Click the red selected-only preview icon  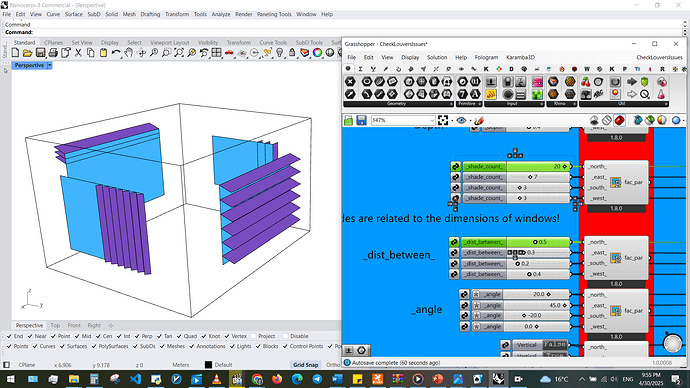[619, 120]
